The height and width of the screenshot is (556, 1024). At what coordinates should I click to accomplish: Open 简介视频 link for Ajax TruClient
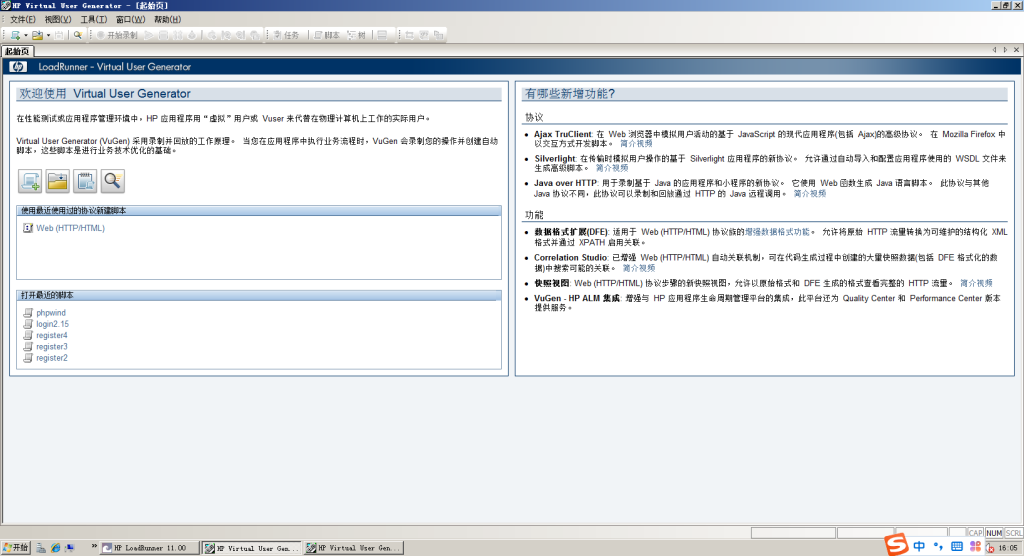pos(636,144)
